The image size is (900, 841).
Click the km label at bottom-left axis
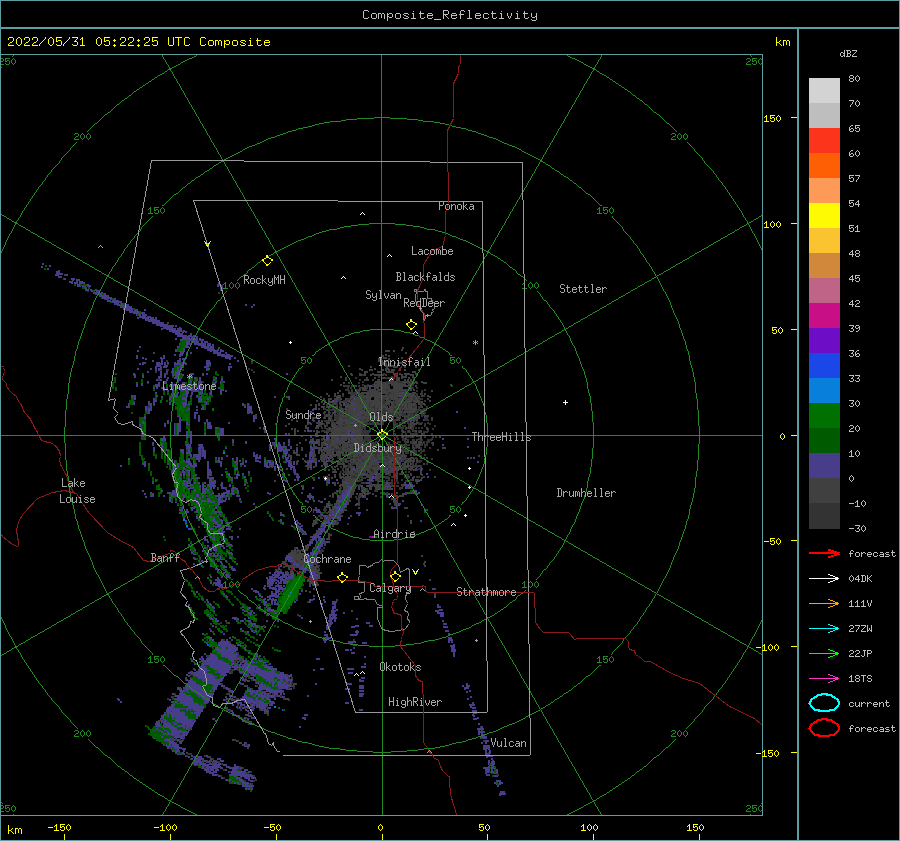(15, 830)
